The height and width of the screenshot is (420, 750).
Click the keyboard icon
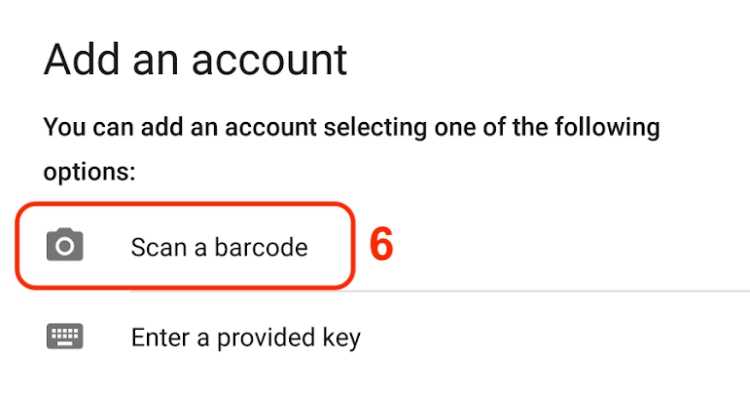65,337
